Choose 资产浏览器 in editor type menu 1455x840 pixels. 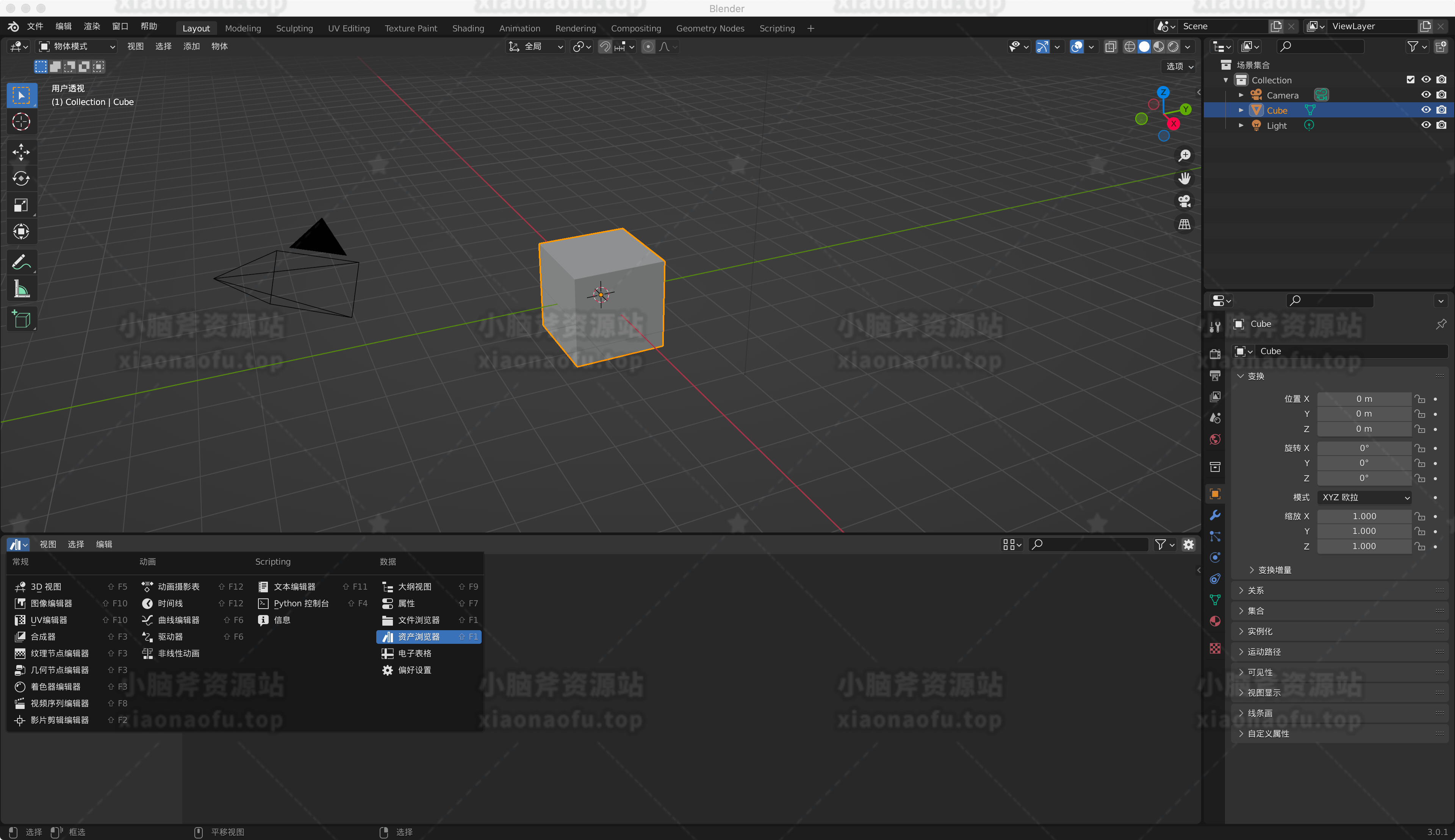click(418, 637)
